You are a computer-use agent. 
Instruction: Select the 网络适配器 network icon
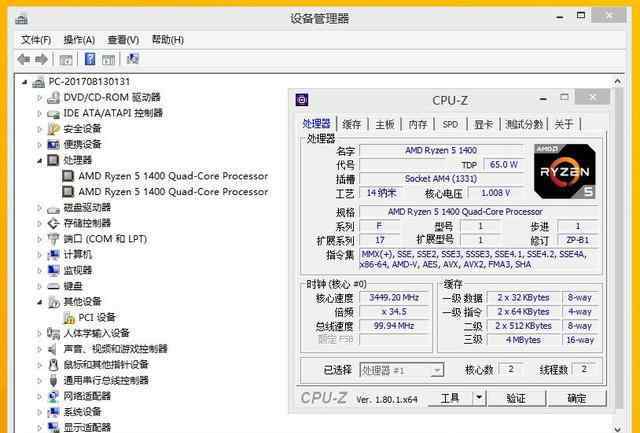click(x=53, y=396)
